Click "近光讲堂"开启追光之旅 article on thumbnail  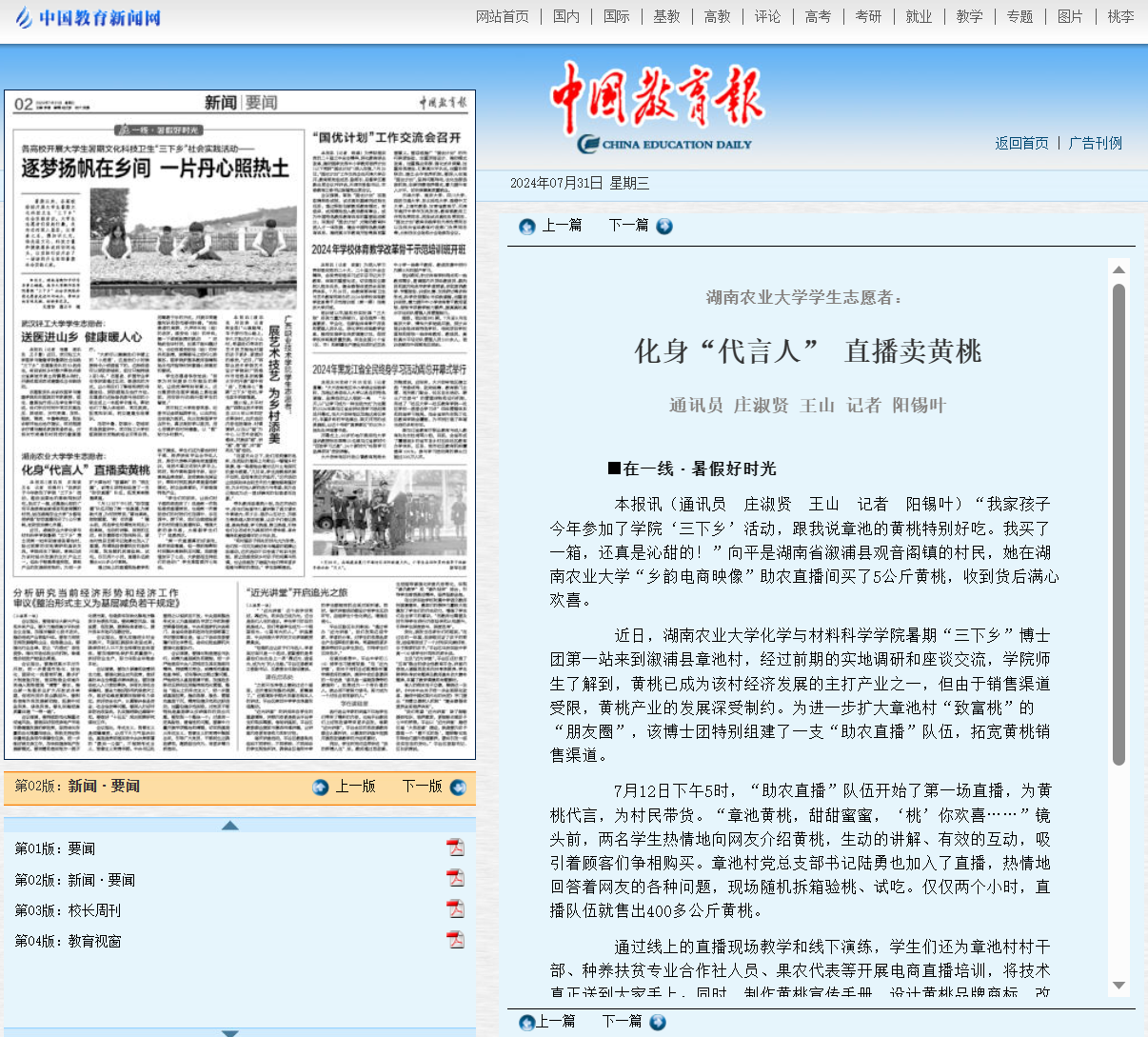[x=297, y=592]
